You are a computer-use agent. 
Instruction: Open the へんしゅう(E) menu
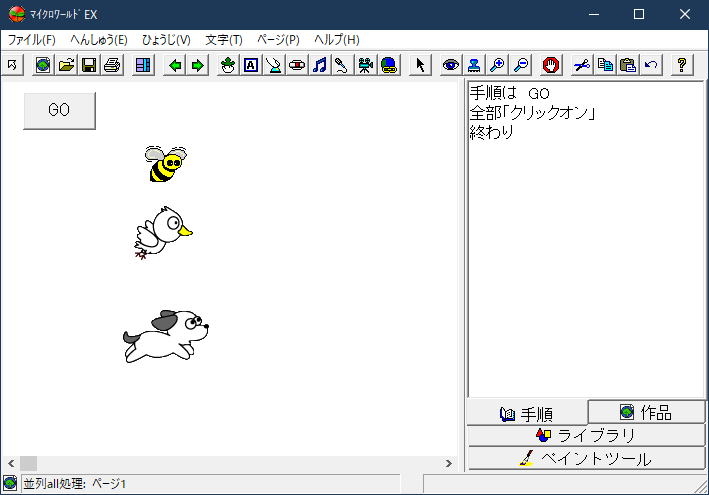(x=99, y=40)
